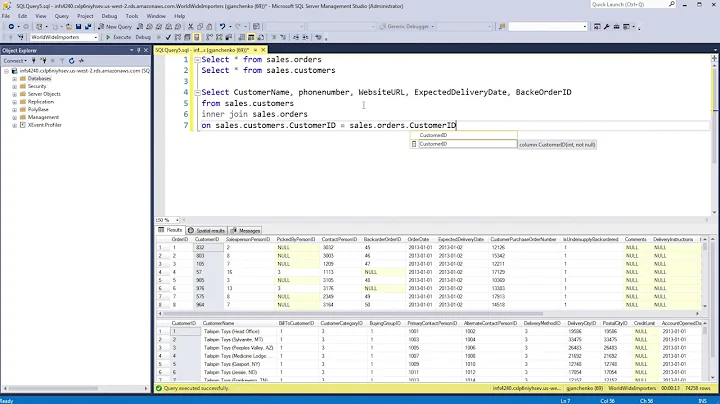Switch to the Messages tab

(246, 230)
